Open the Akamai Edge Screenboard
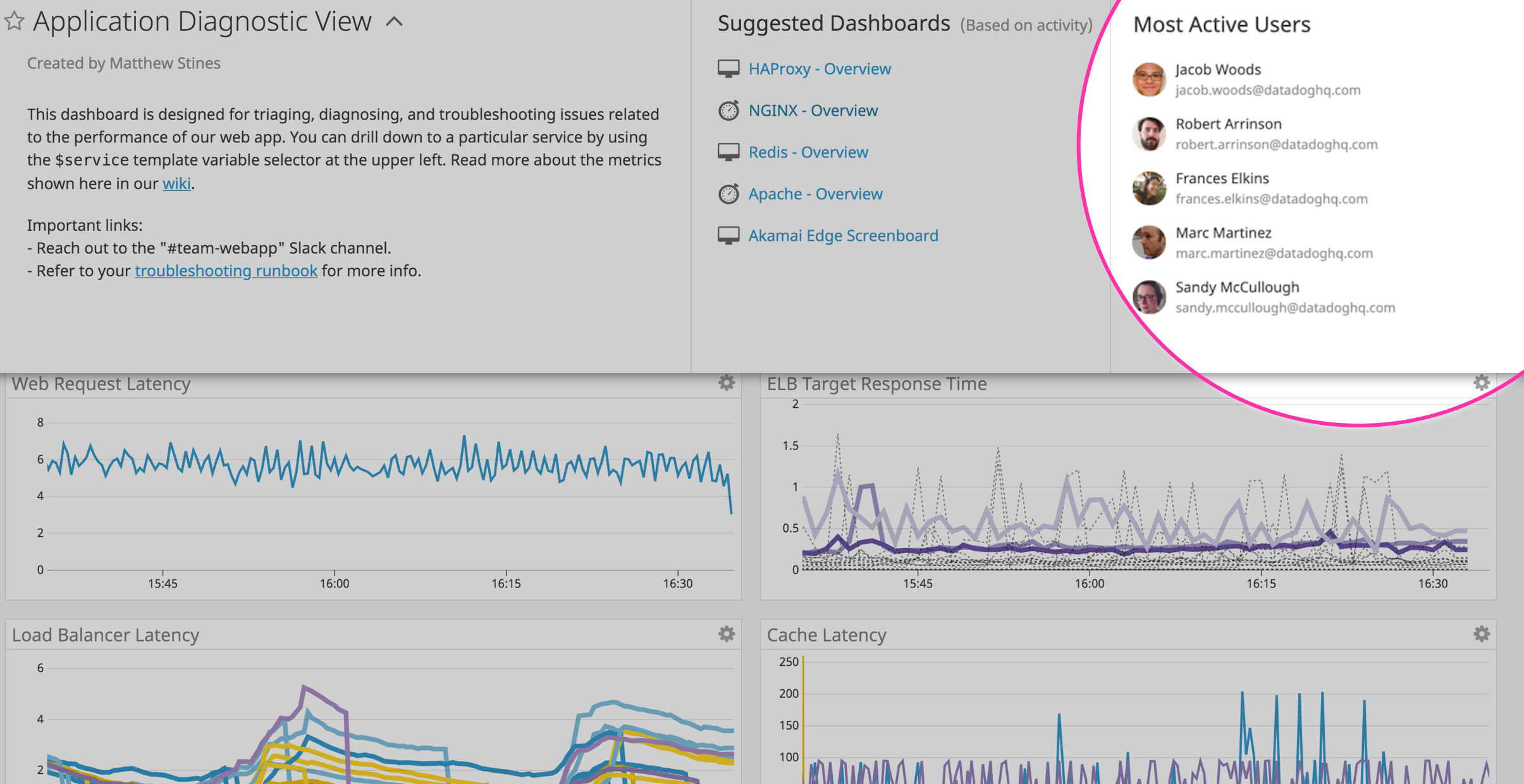This screenshot has width=1524, height=784. pyautogui.click(x=843, y=235)
